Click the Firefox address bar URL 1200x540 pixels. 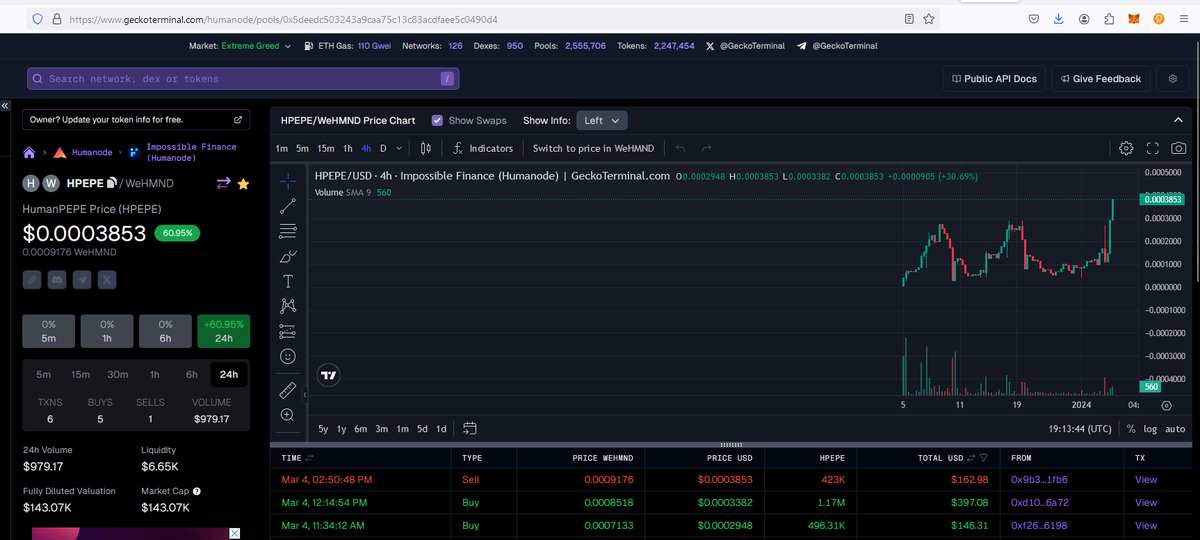pos(283,19)
